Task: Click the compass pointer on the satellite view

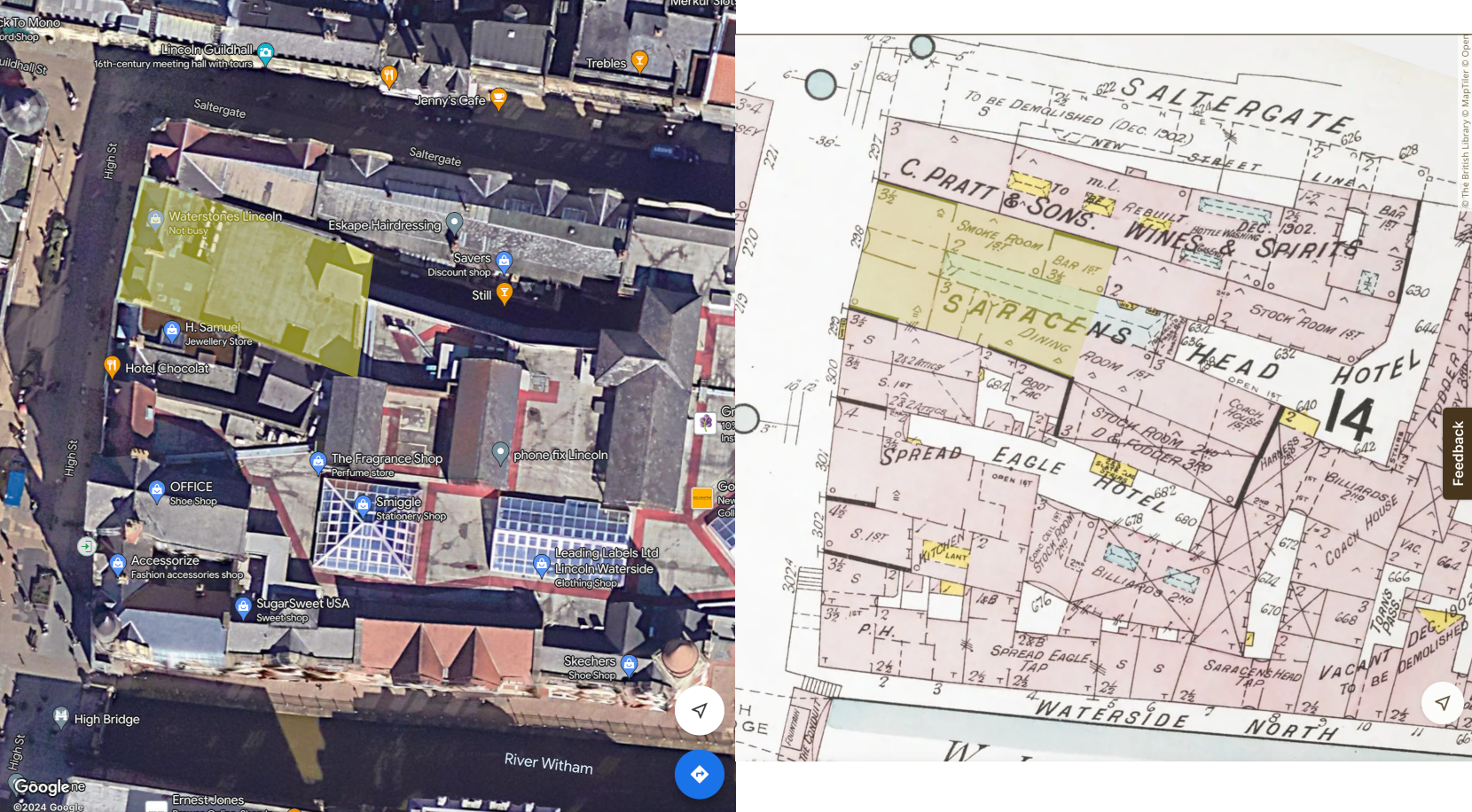Action: 699,710
